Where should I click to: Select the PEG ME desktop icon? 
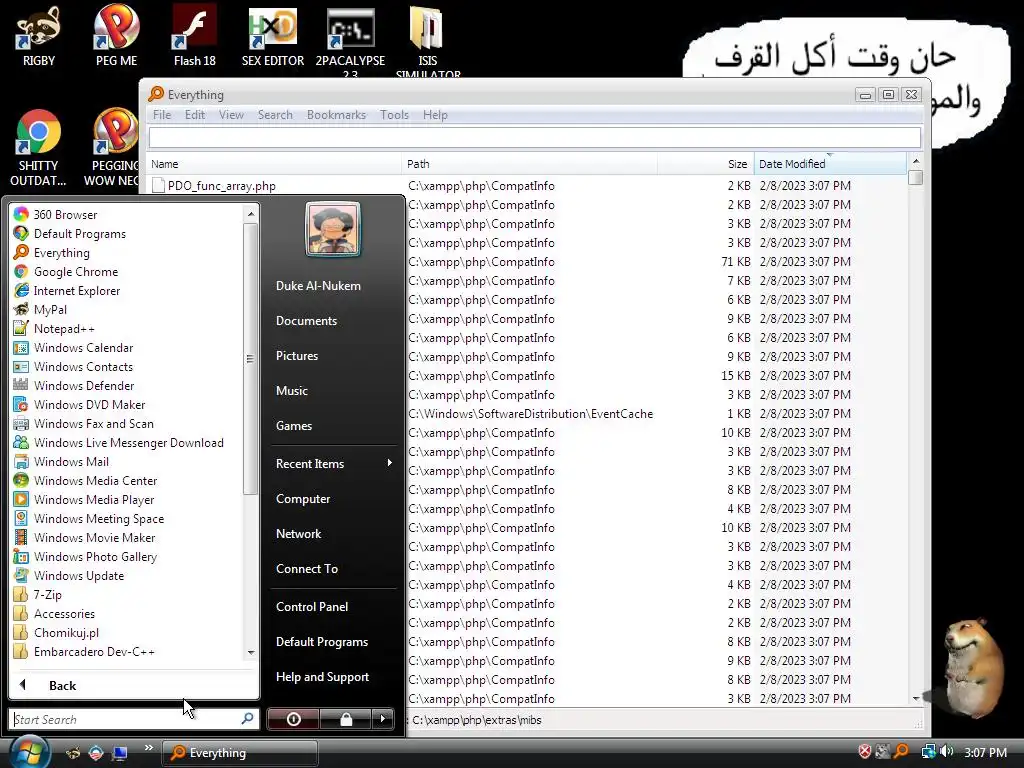pyautogui.click(x=116, y=36)
